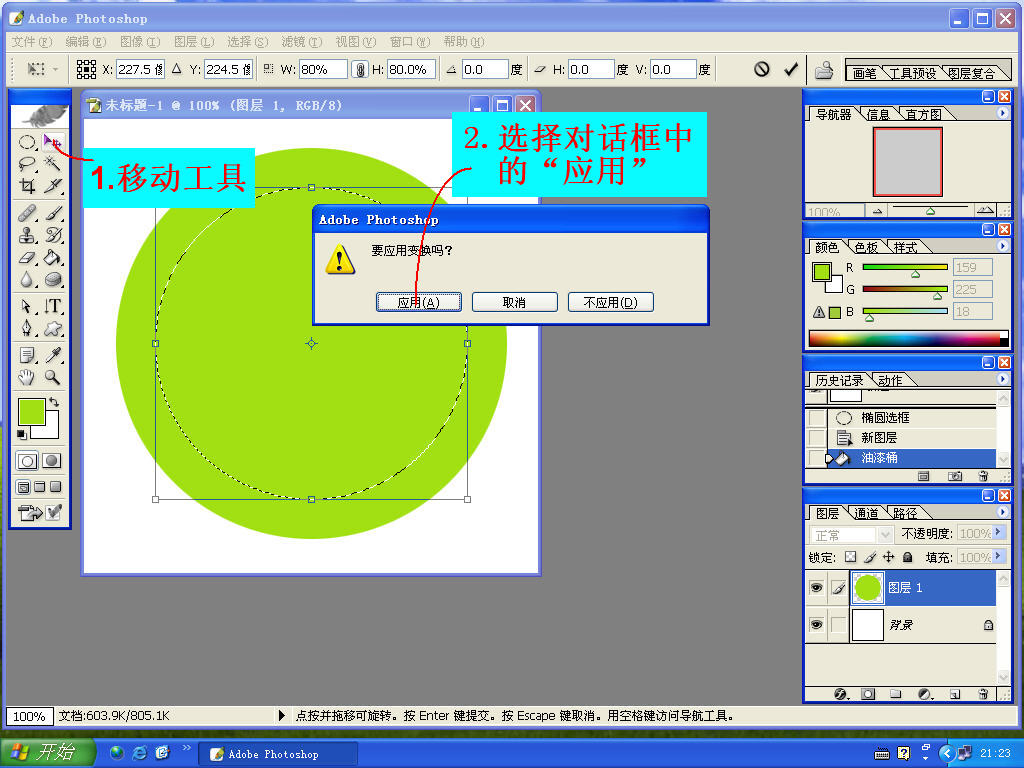This screenshot has width=1024, height=768.
Task: Open the 文件 menu
Action: click(31, 42)
